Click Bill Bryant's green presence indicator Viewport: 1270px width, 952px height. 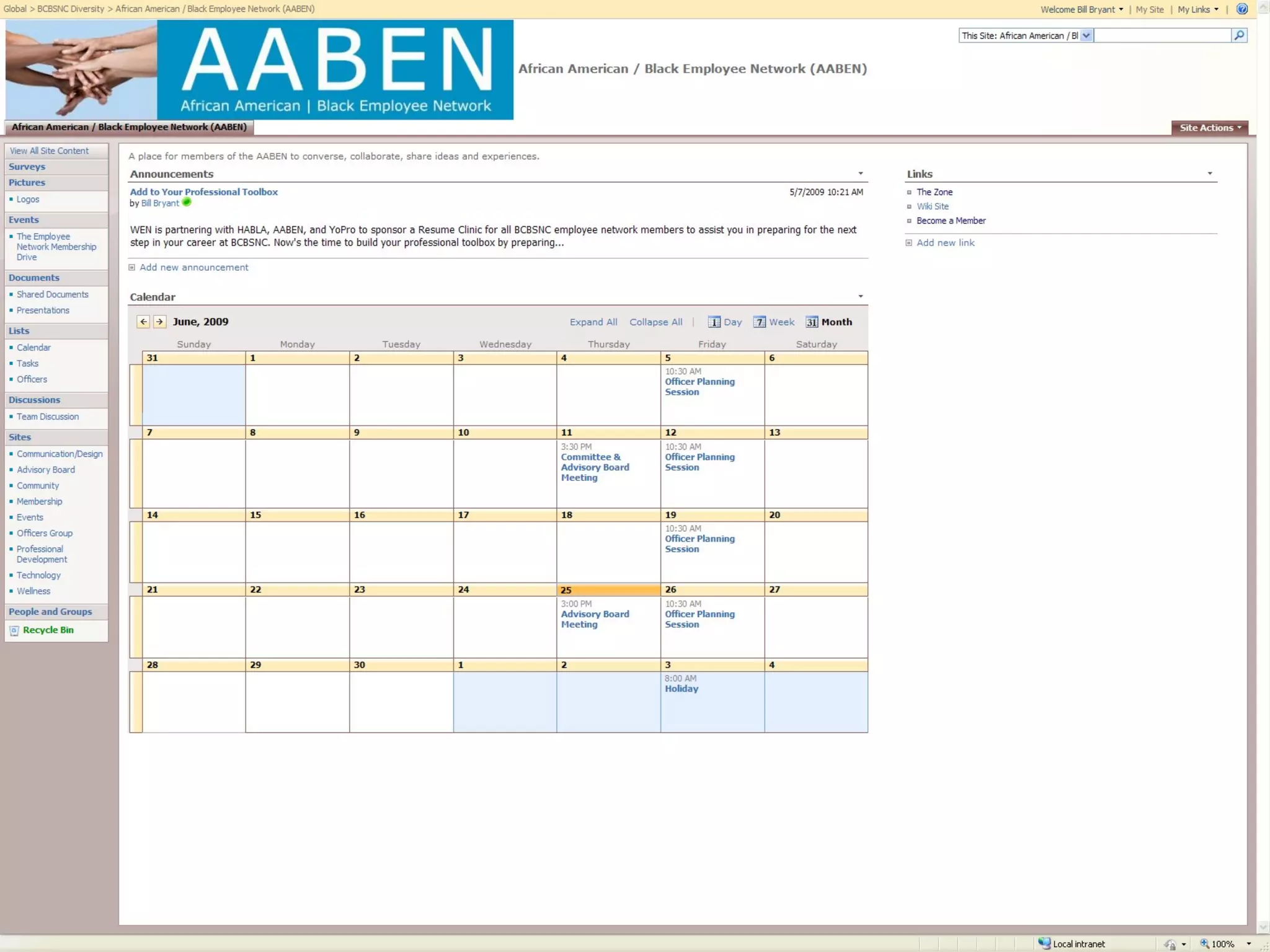click(187, 202)
